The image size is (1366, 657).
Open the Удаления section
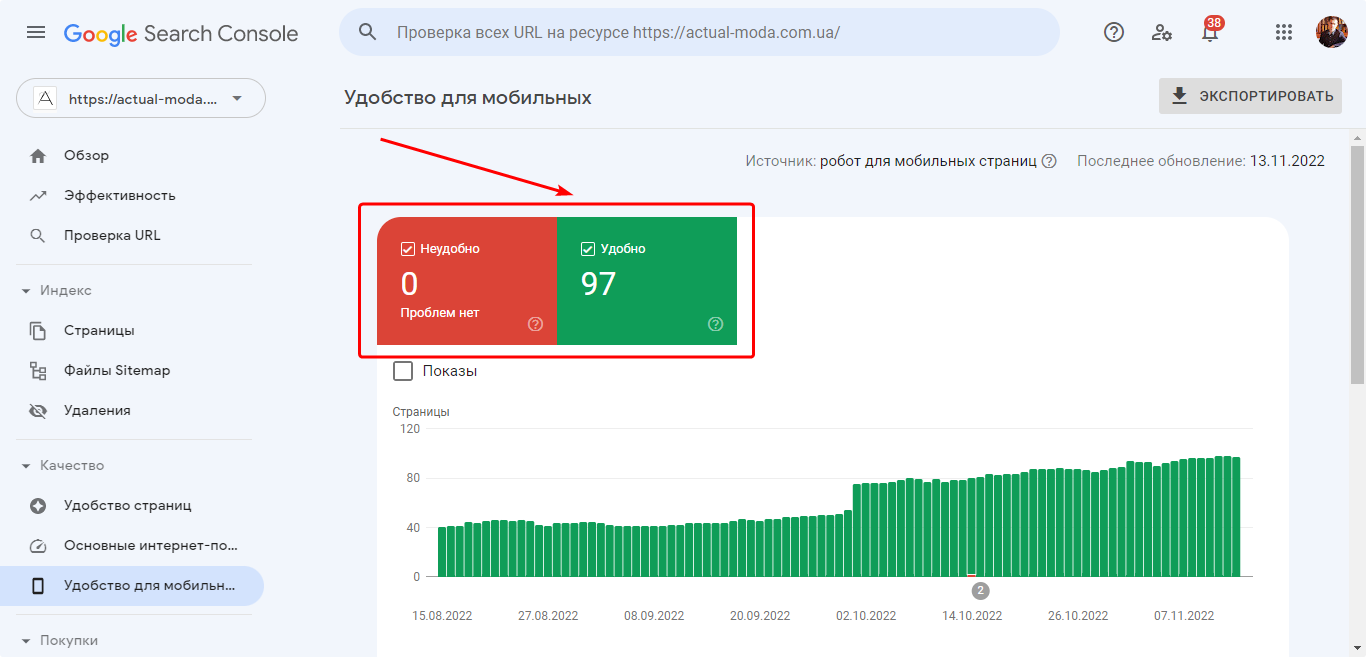132,411
